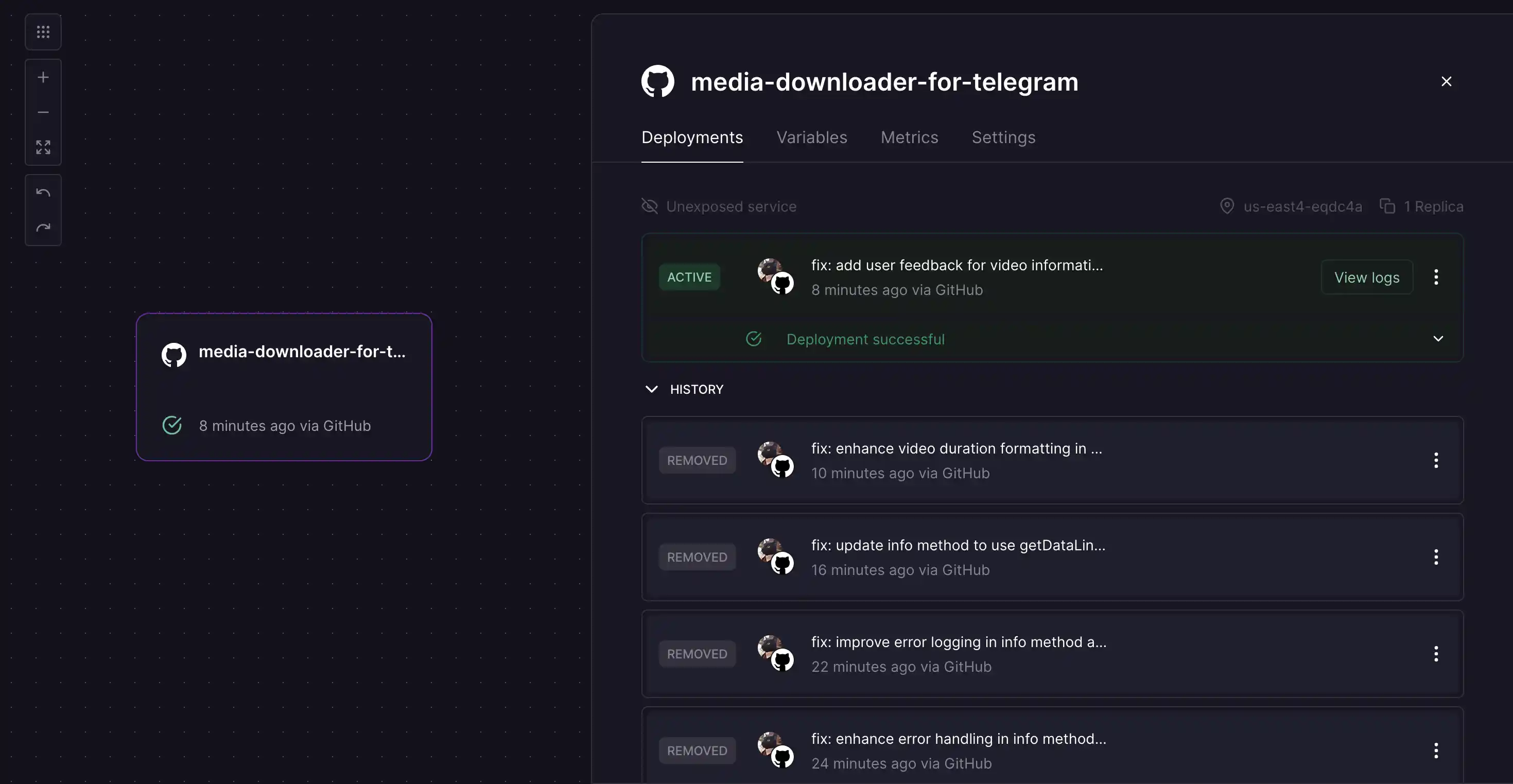The width and height of the screenshot is (1513, 784).
Task: Click '16 minutes ago via GitHub' timestamp
Action: pyautogui.click(x=900, y=570)
